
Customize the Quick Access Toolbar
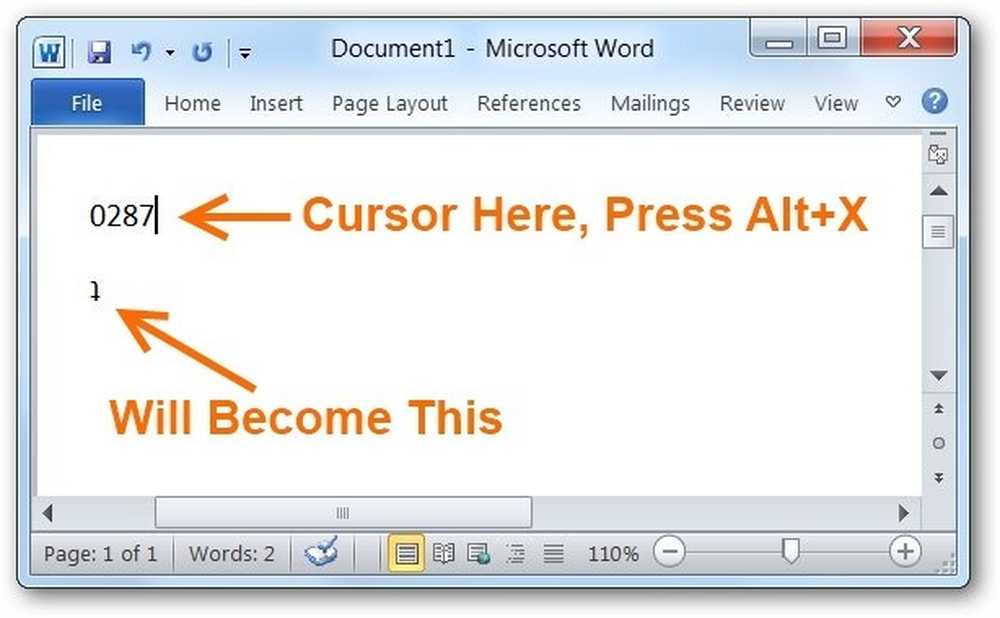coord(245,53)
